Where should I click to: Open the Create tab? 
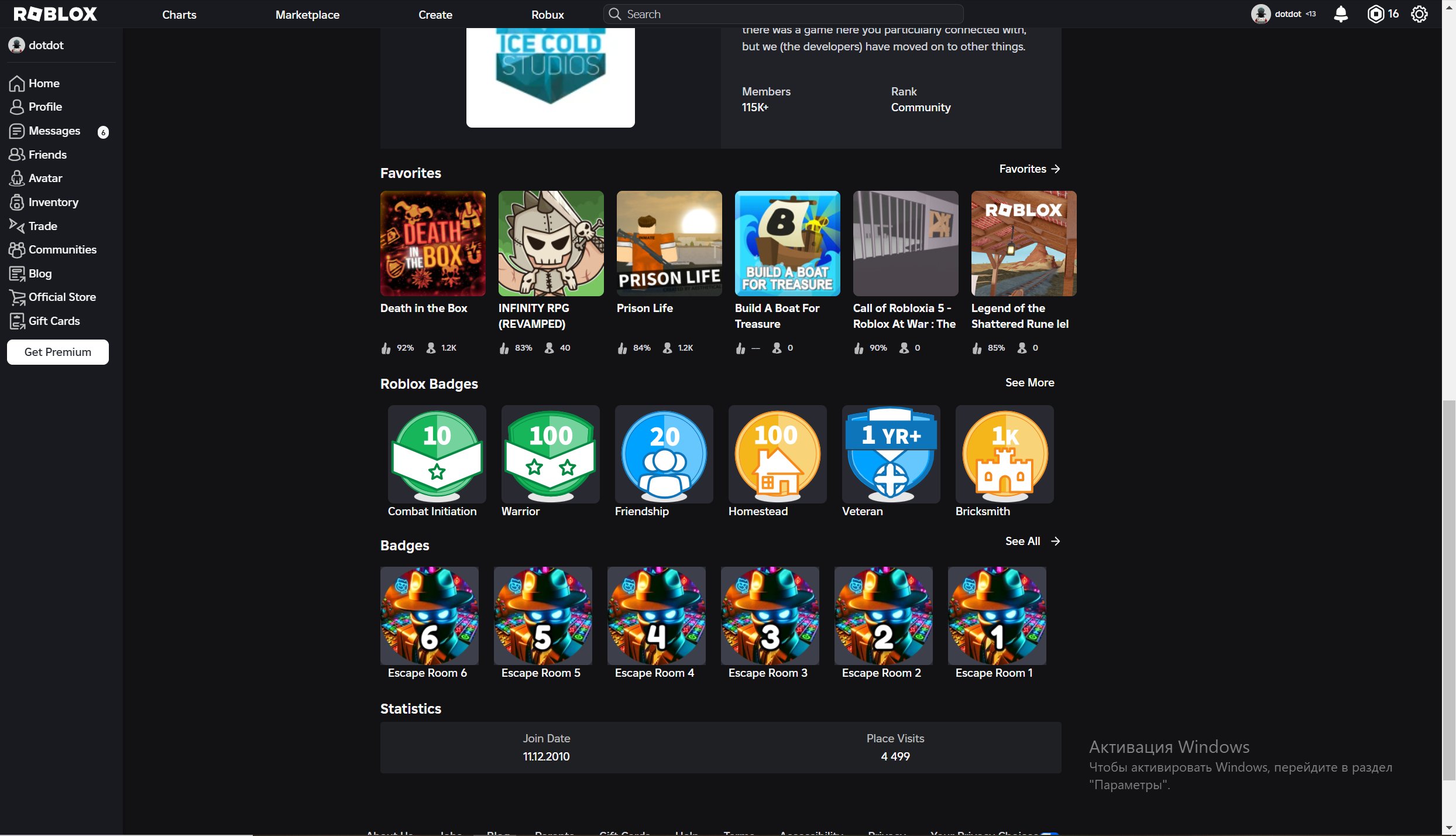point(435,15)
